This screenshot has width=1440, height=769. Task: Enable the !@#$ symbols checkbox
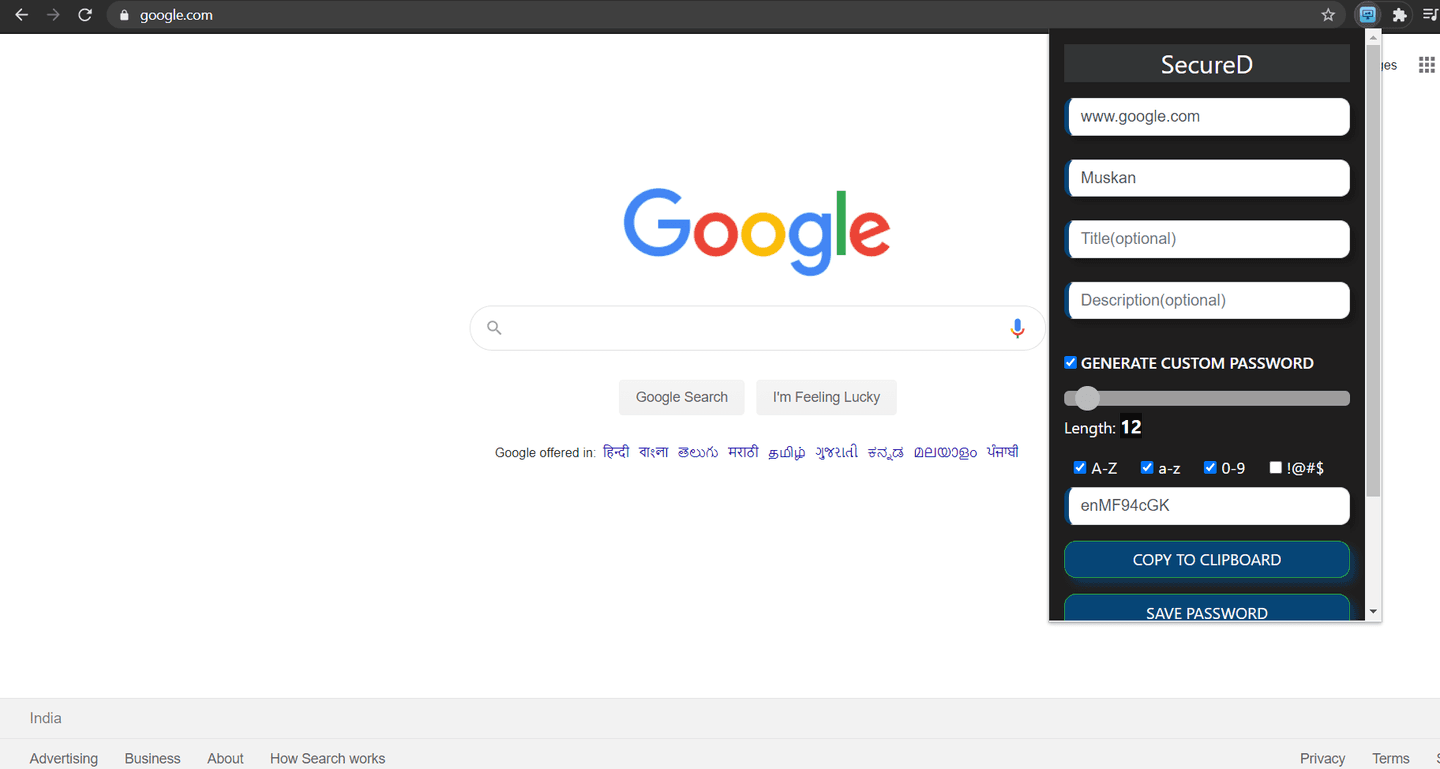(x=1275, y=467)
